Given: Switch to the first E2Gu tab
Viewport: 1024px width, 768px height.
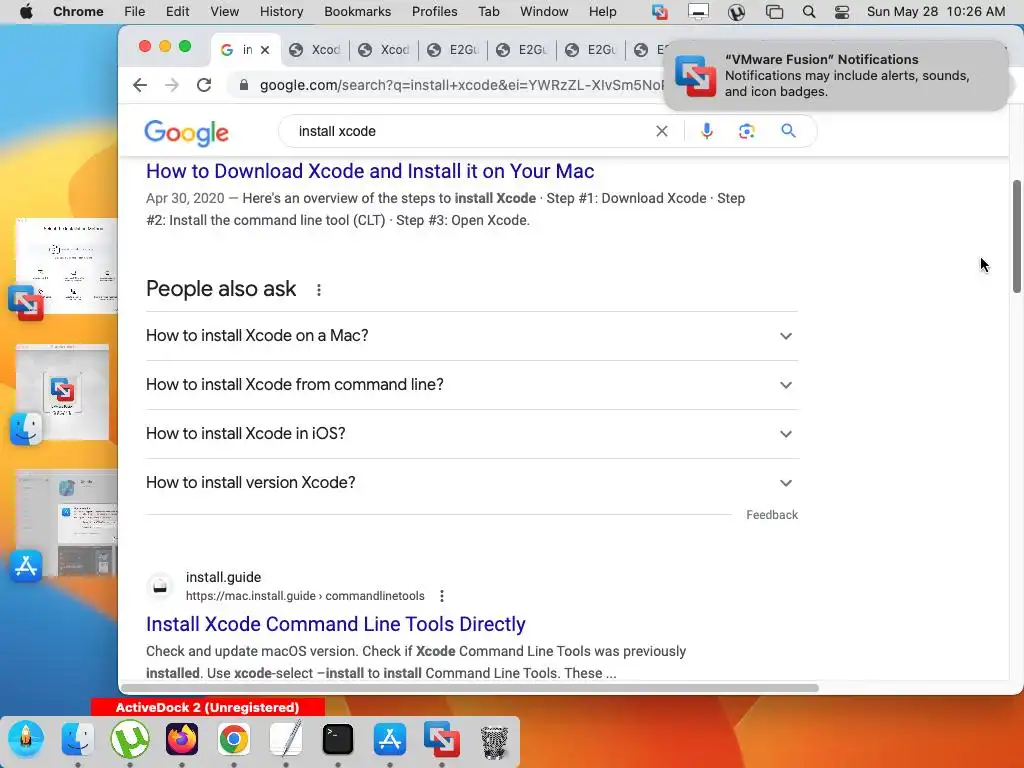Looking at the screenshot, I should [454, 50].
